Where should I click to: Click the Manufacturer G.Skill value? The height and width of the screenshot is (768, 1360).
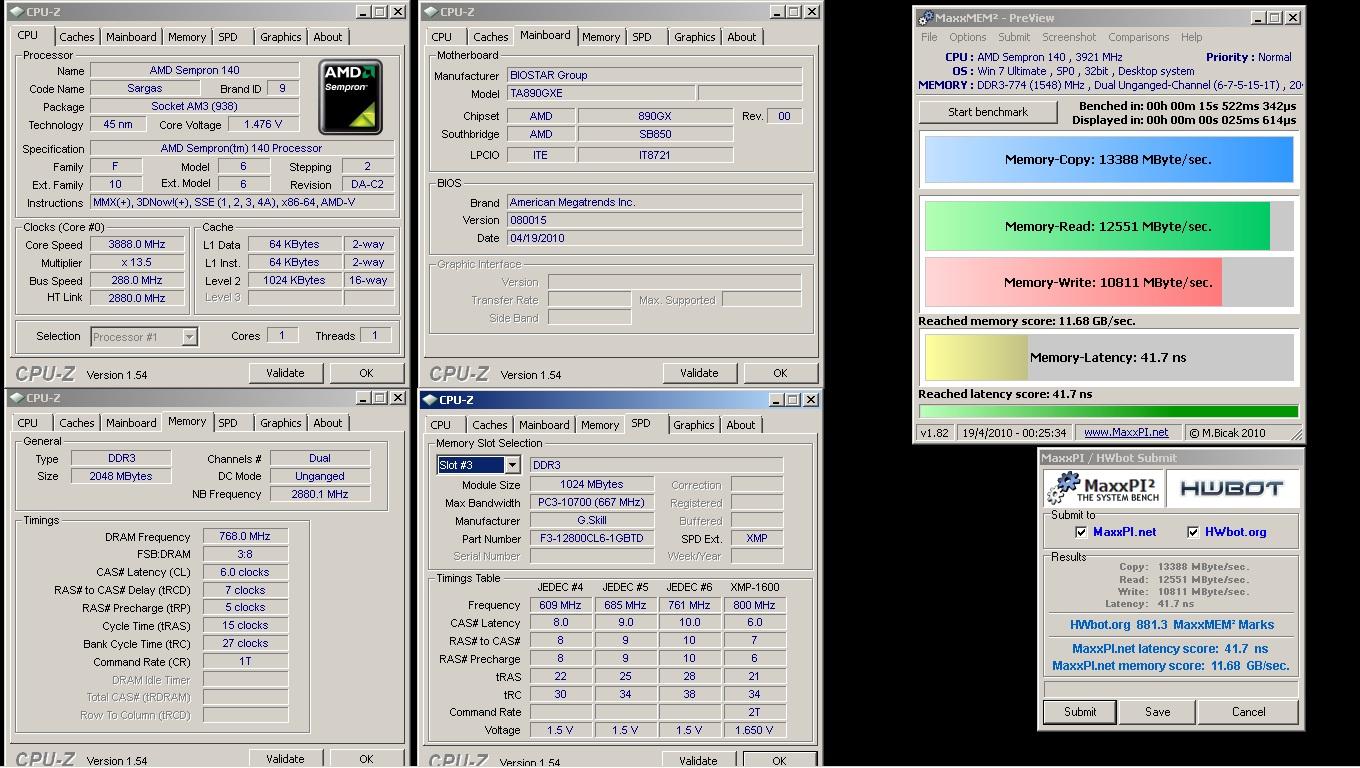click(x=592, y=520)
